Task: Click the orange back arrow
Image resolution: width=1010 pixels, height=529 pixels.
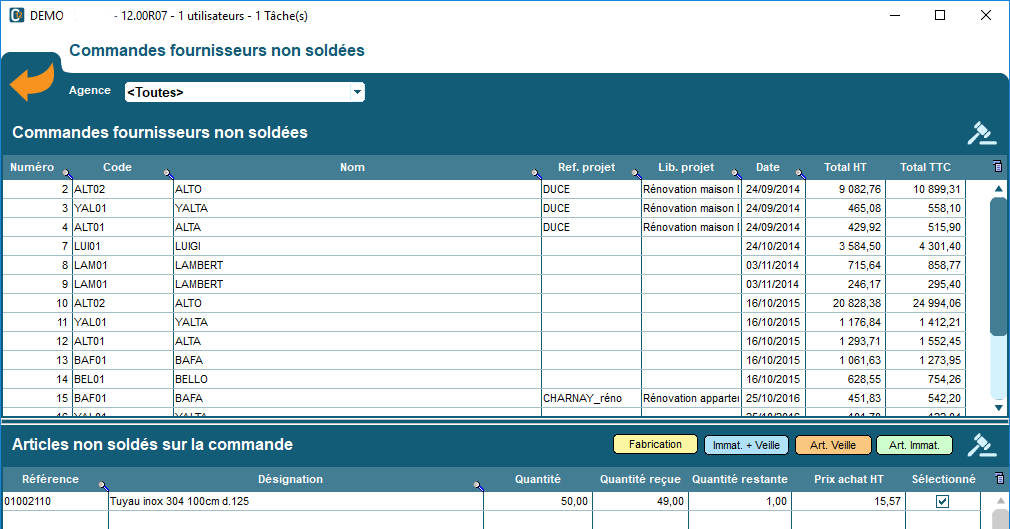Action: click(x=32, y=83)
